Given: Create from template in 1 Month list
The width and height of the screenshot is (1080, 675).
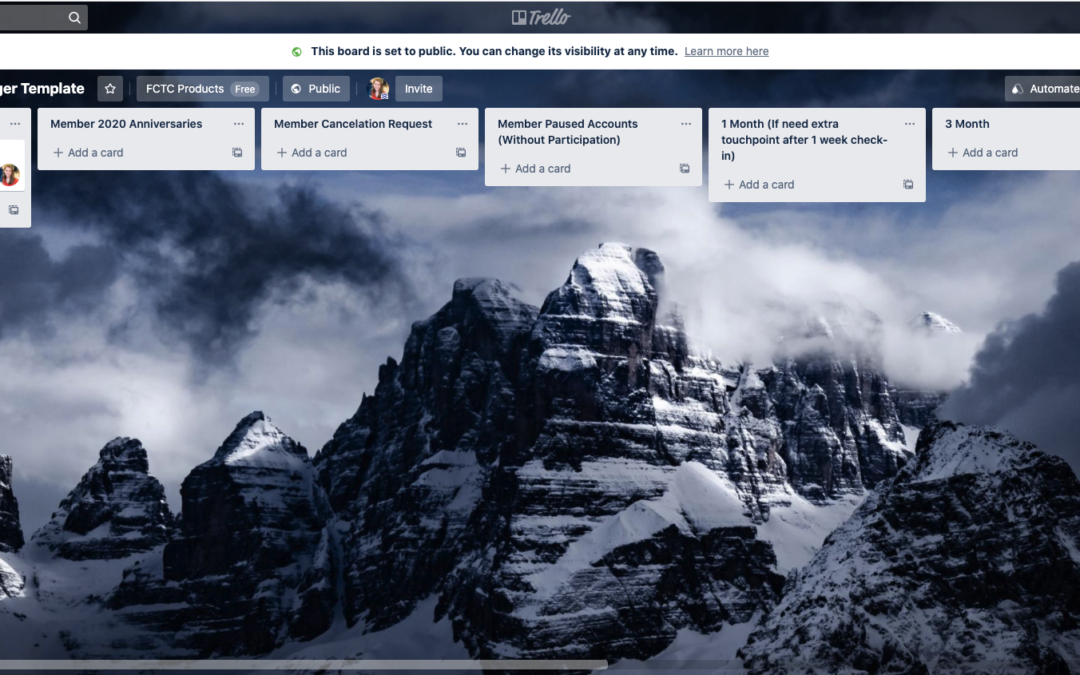Looking at the screenshot, I should click(908, 185).
